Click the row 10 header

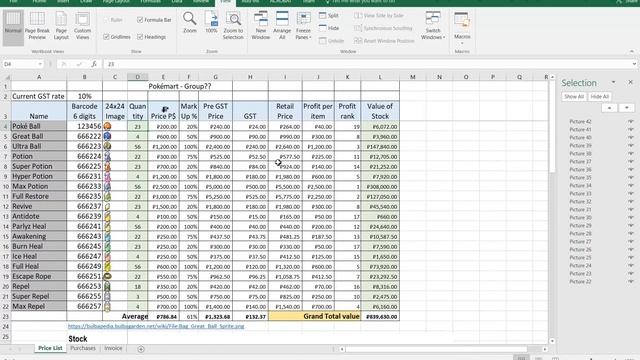pyautogui.click(x=6, y=187)
